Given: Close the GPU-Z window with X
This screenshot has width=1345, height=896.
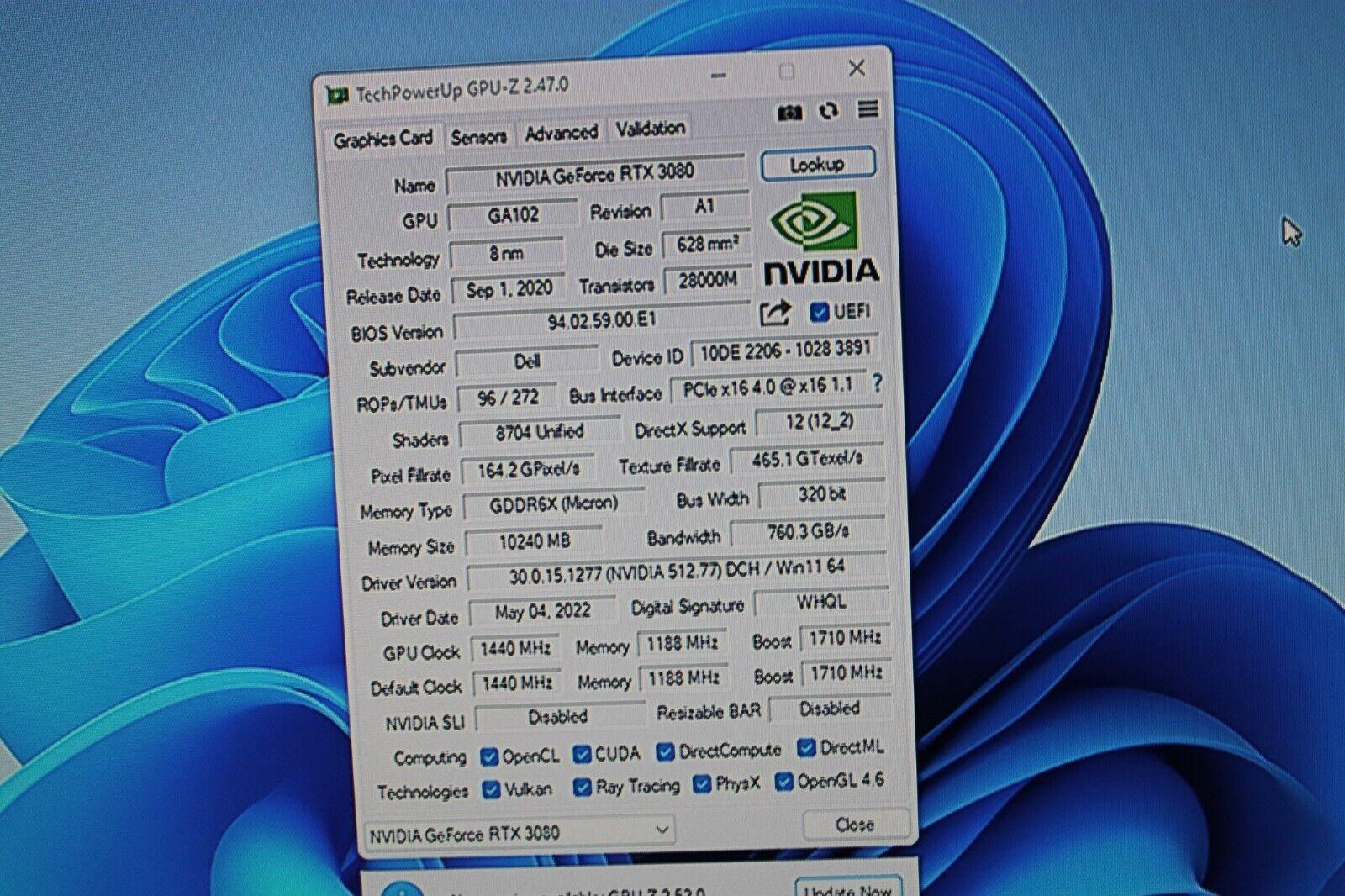Looking at the screenshot, I should pos(857,68).
